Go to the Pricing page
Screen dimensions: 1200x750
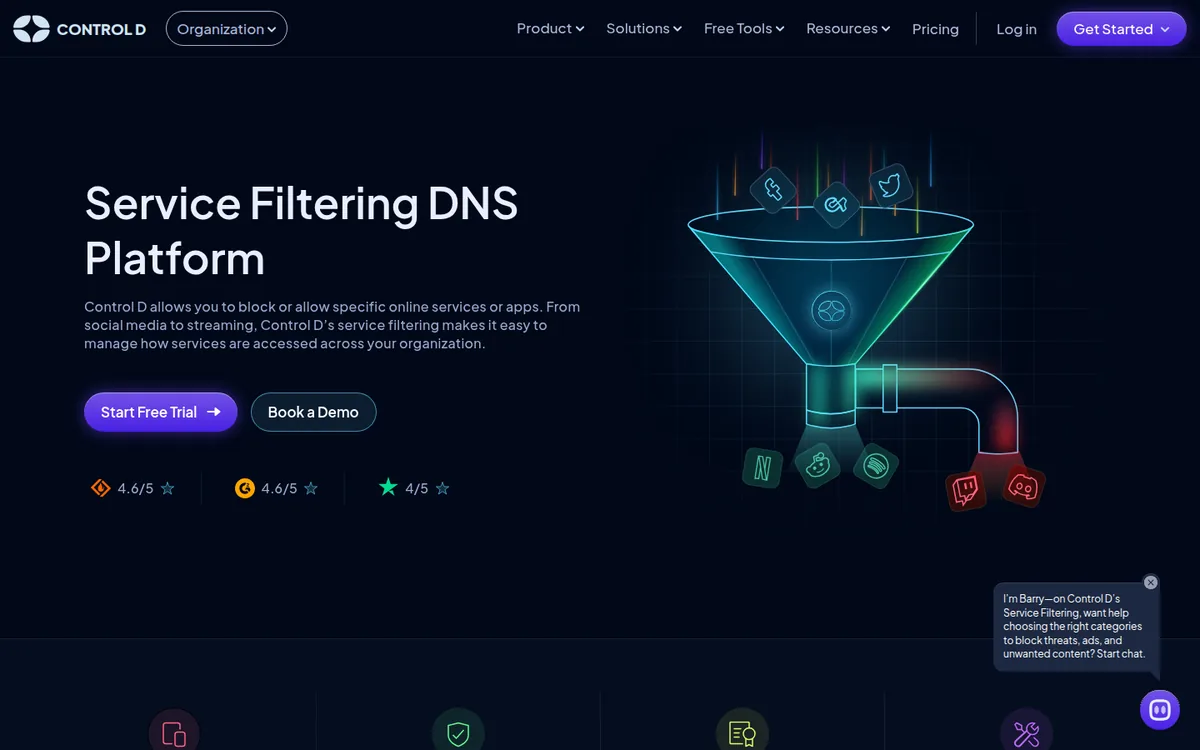pyautogui.click(x=935, y=29)
